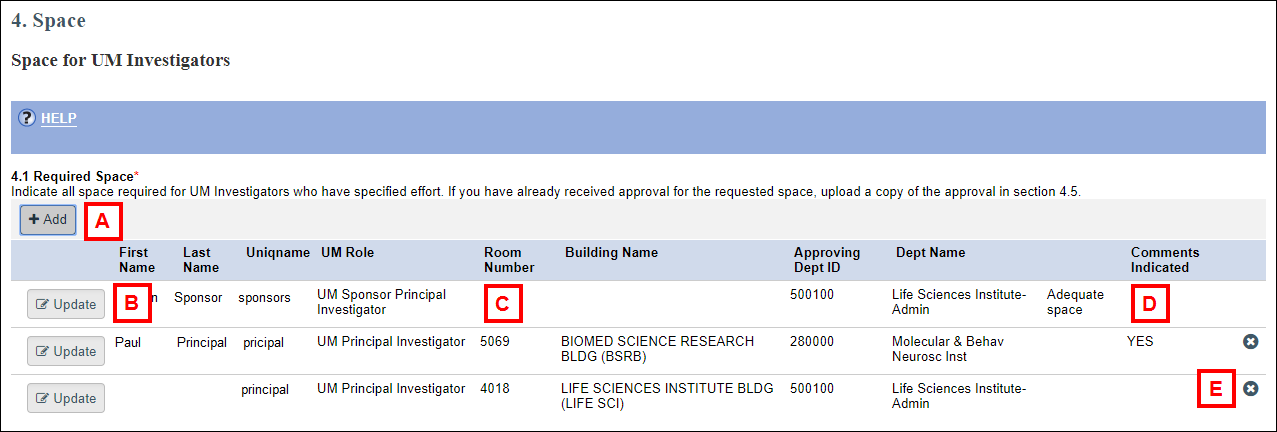Click the red D callout marker

tap(1150, 304)
